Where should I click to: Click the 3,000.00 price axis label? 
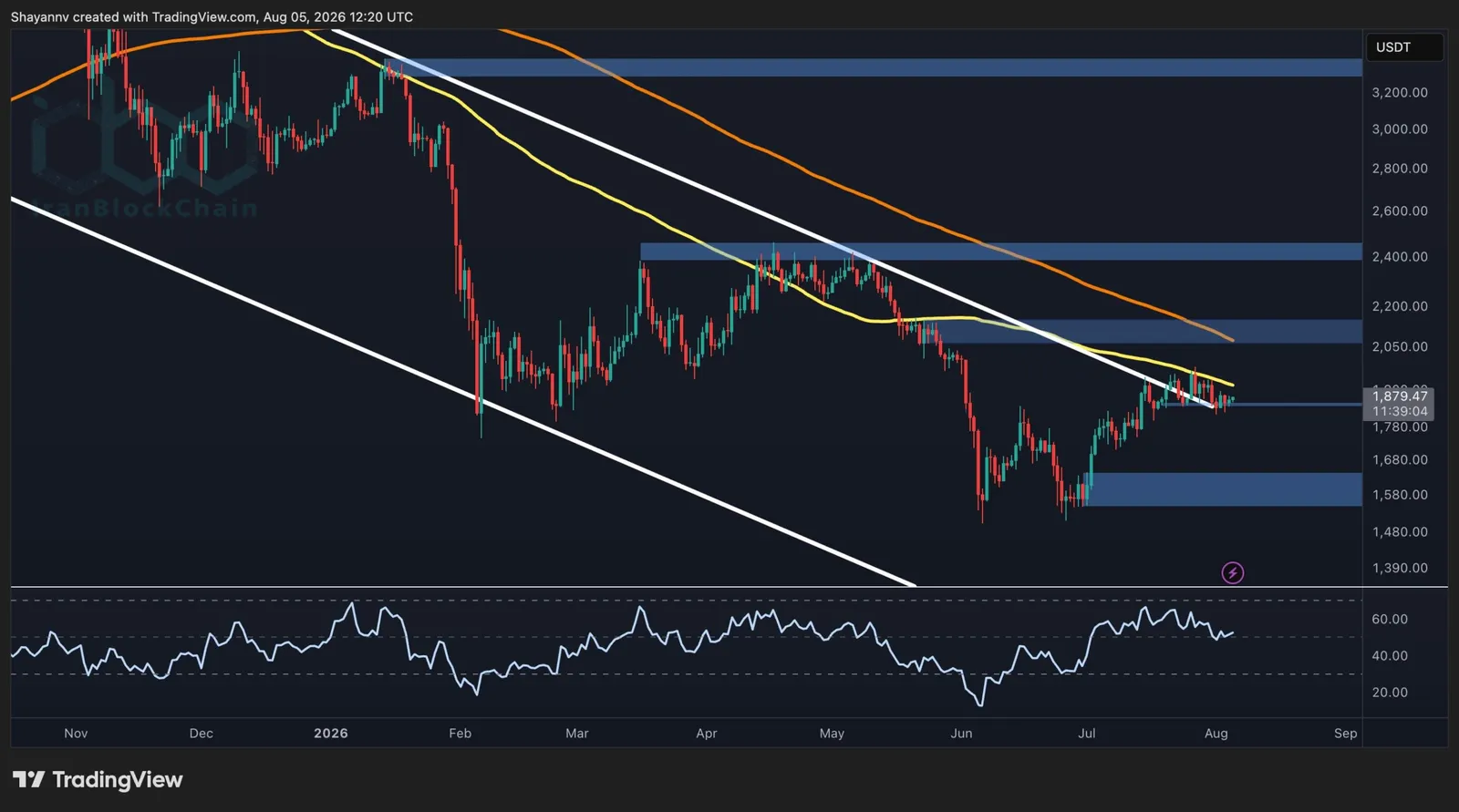tap(1400, 128)
